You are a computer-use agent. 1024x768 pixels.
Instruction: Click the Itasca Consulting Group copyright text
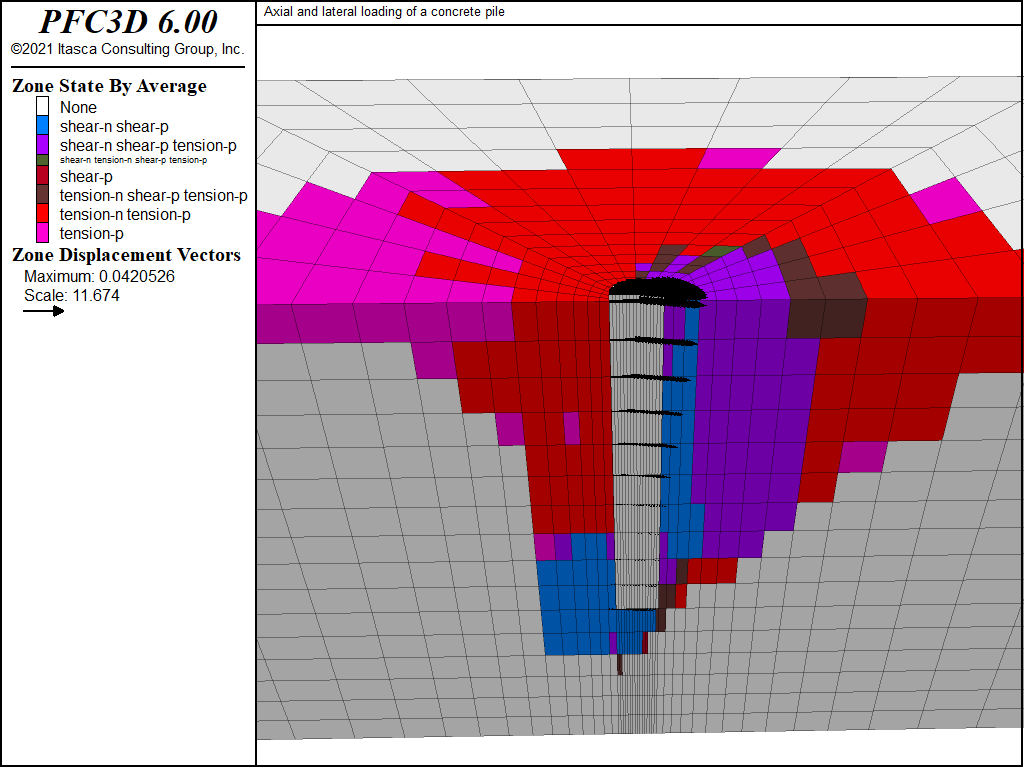point(127,49)
